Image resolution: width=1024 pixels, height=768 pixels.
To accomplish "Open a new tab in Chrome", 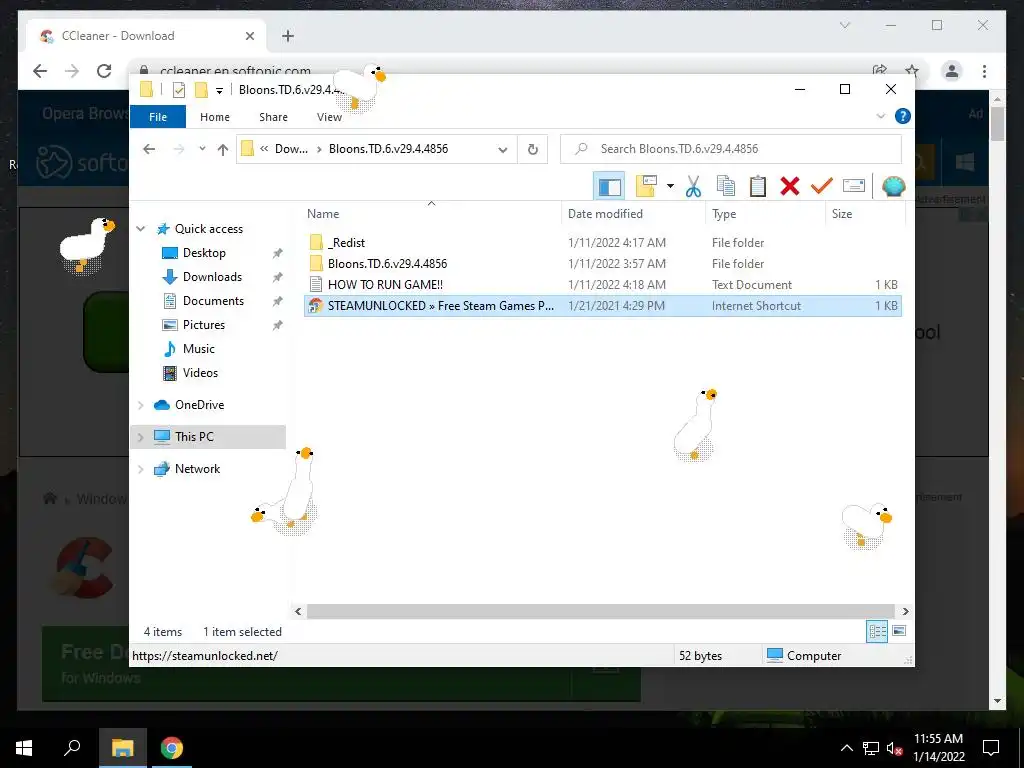I will pos(288,36).
